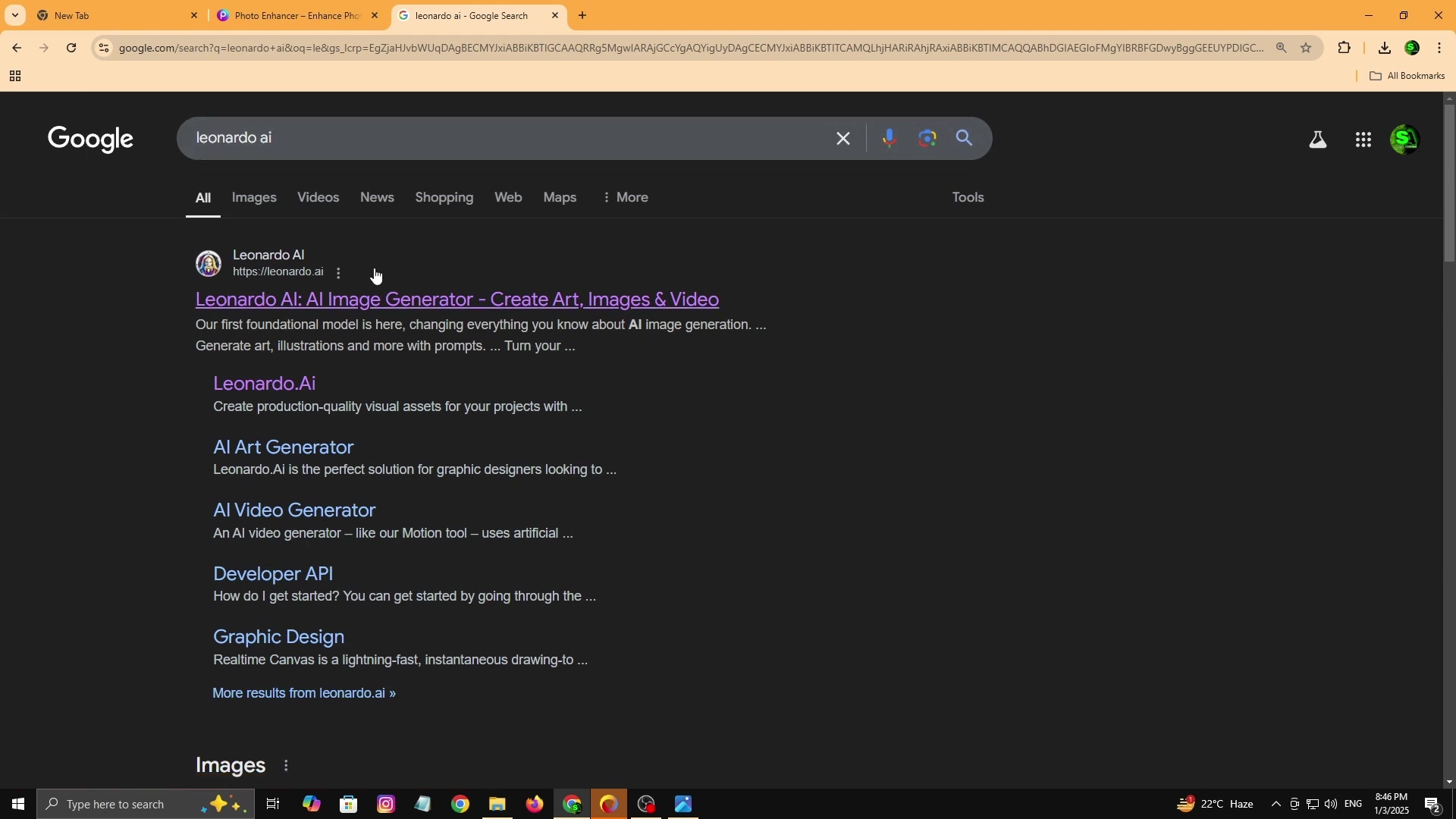Open Google account profile avatar
1456x819 pixels.
click(x=1405, y=140)
